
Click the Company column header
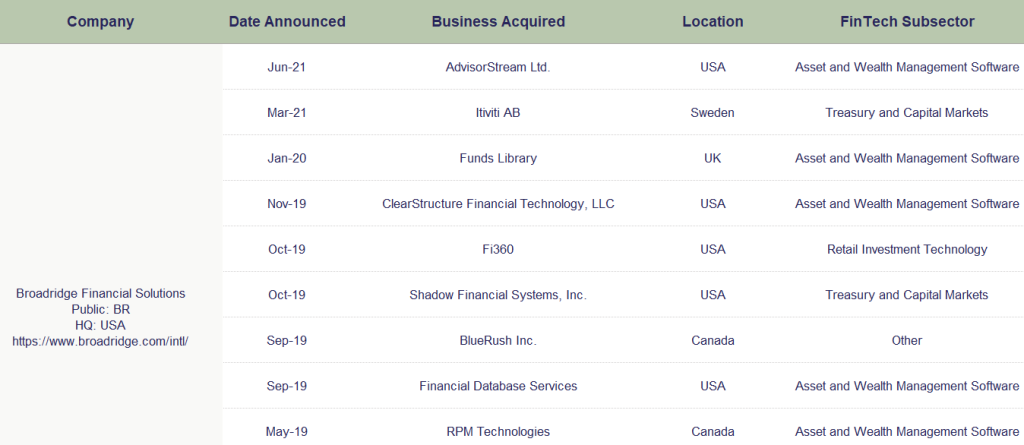(x=101, y=22)
